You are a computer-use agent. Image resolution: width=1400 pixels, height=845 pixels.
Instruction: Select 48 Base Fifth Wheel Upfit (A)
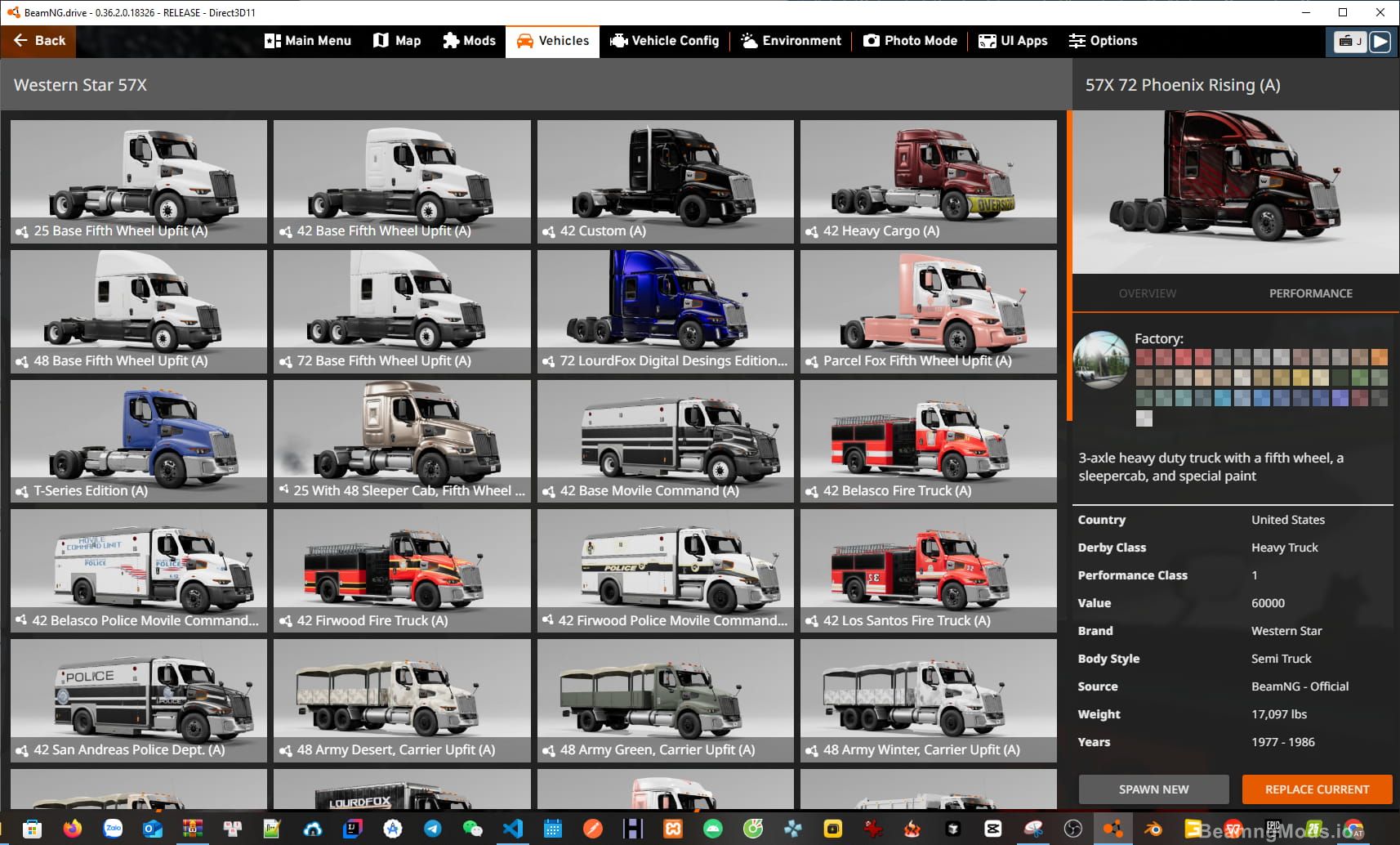[x=139, y=311]
